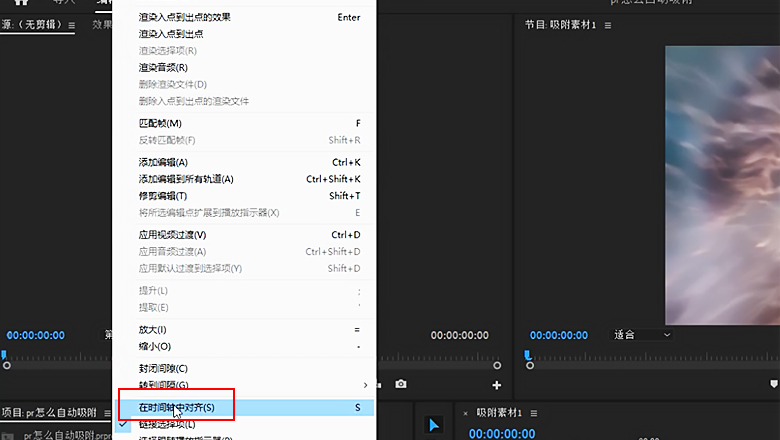Choose 渲染入点到出点的效果 menu item
The width and height of the screenshot is (780, 440).
pyautogui.click(x=244, y=17)
